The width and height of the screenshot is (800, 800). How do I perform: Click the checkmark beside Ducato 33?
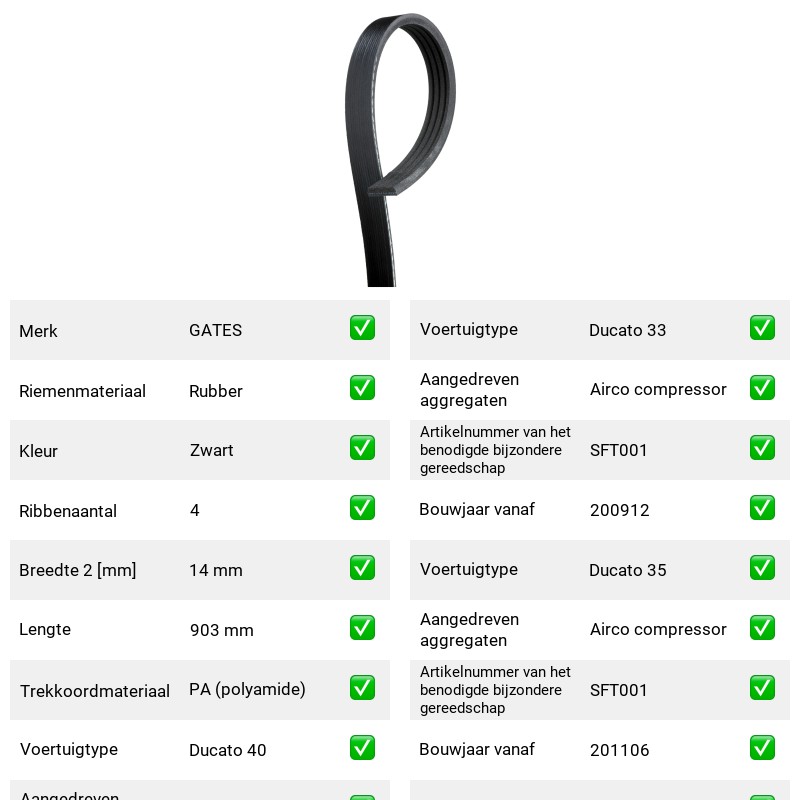click(x=762, y=328)
